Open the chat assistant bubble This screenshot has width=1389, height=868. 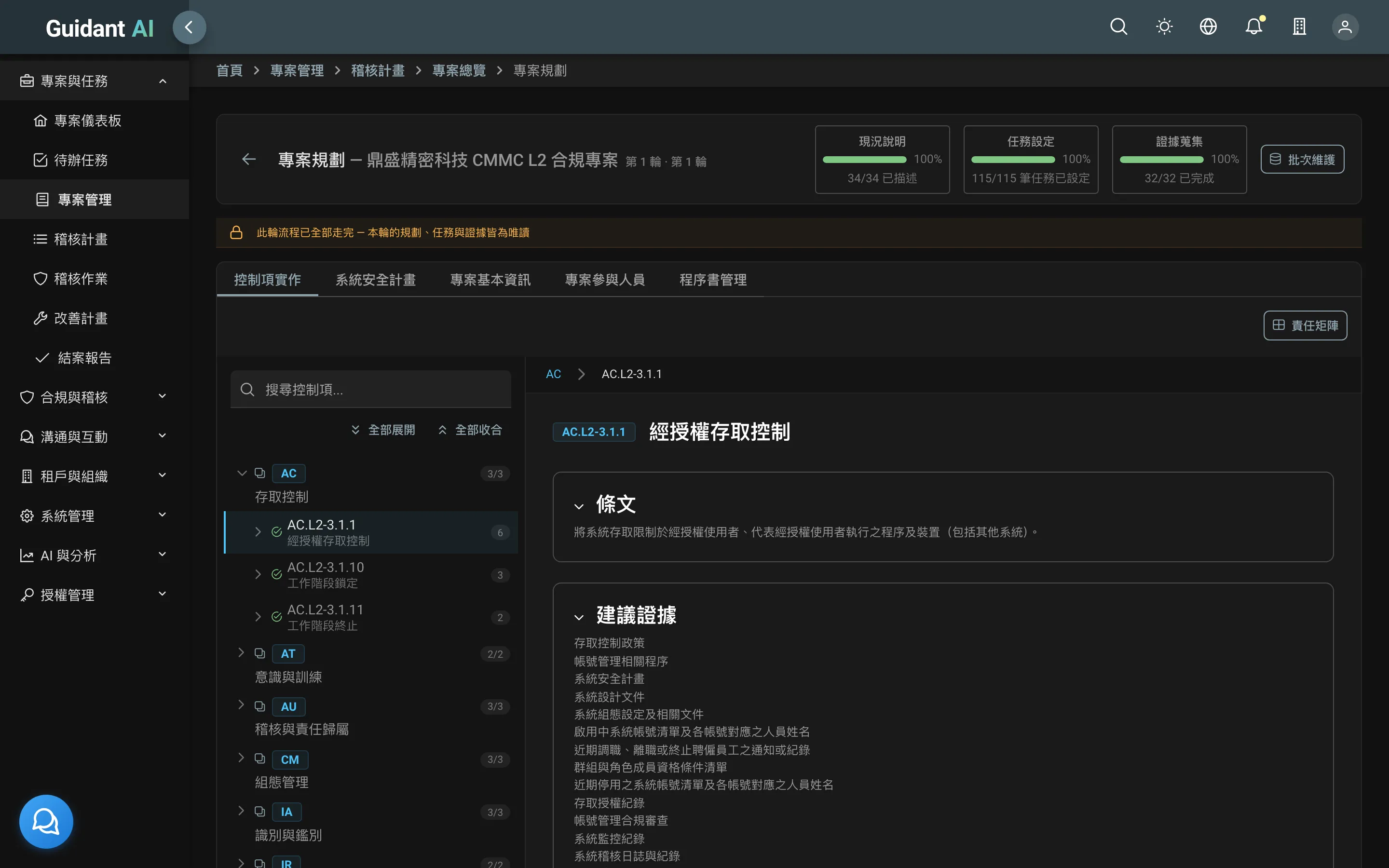pyautogui.click(x=46, y=821)
